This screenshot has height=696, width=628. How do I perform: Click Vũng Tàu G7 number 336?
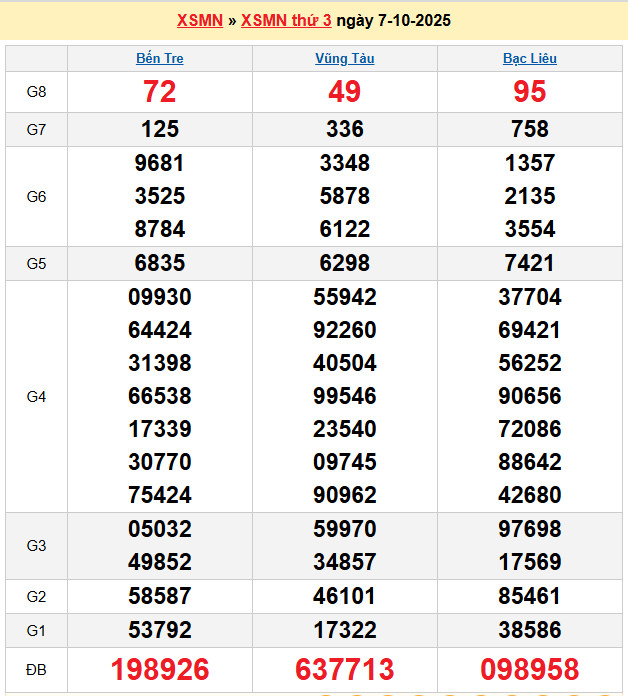(x=344, y=129)
